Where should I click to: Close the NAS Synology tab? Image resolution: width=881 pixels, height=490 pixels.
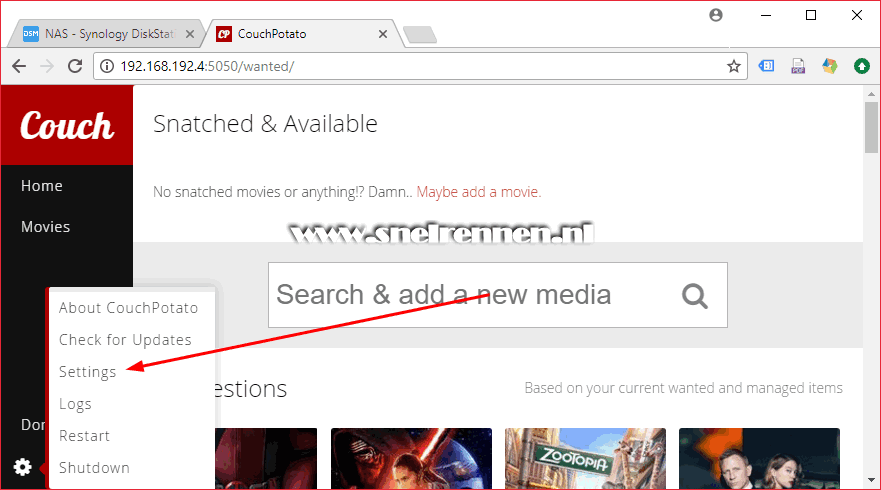pos(190,34)
